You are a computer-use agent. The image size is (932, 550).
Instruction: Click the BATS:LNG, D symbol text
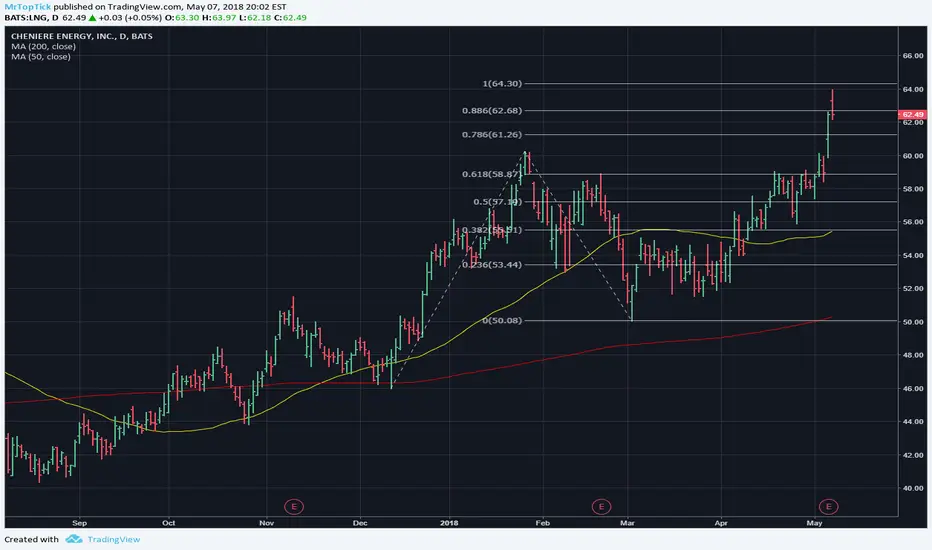pos(32,17)
